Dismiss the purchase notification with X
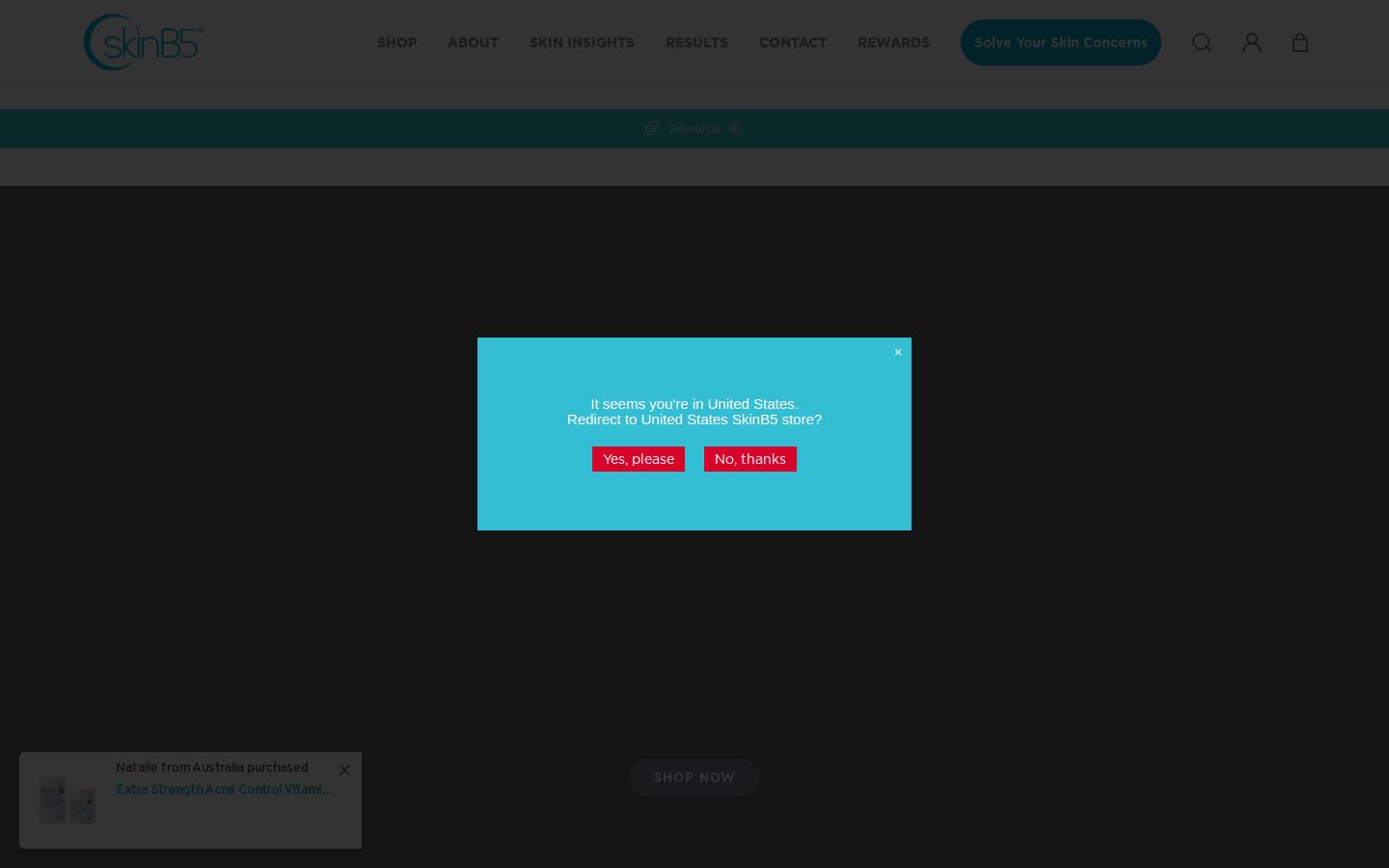This screenshot has height=868, width=1389. [344, 770]
